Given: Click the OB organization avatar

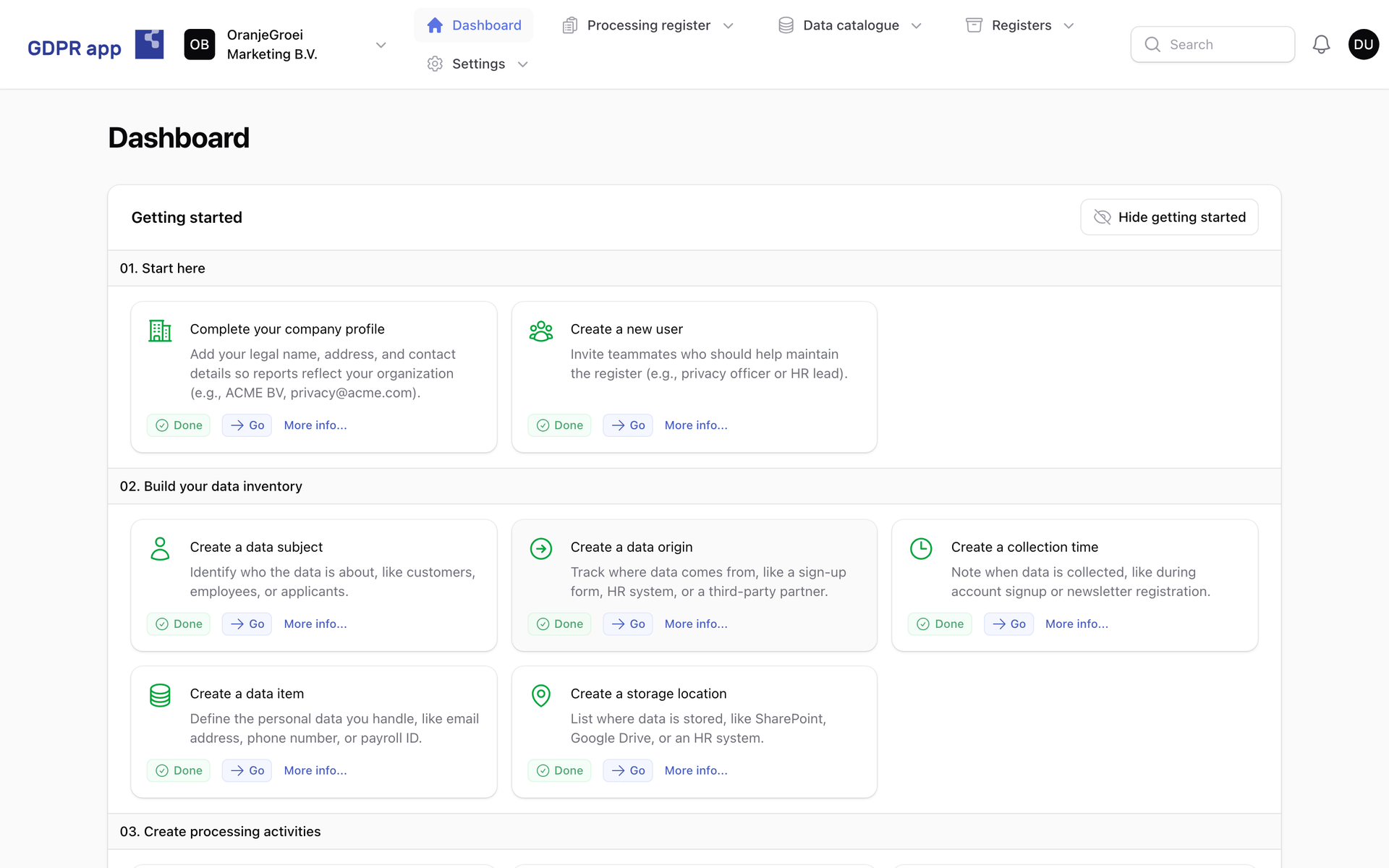Looking at the screenshot, I should coord(200,44).
